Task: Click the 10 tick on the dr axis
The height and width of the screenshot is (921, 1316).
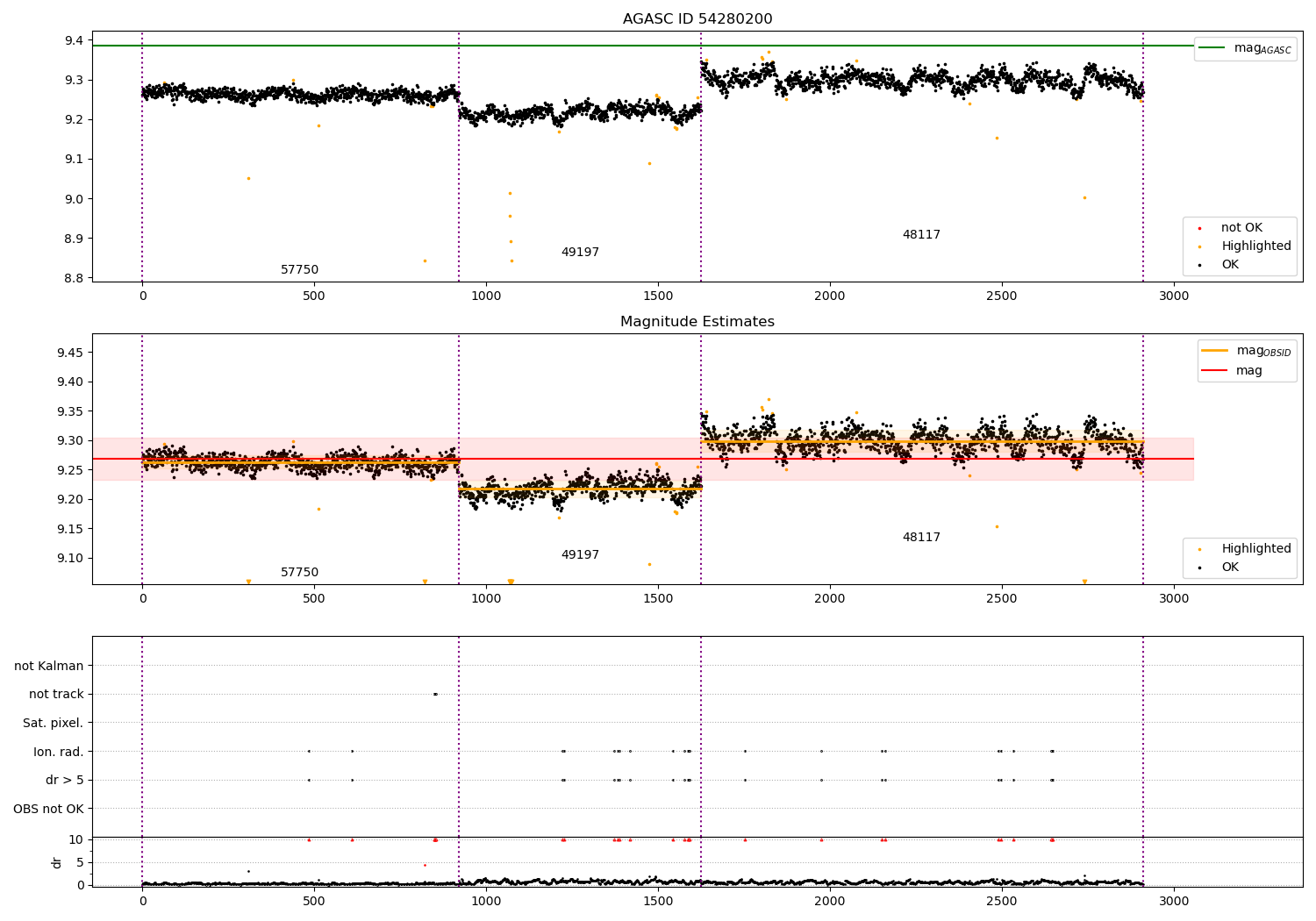Action: click(76, 840)
